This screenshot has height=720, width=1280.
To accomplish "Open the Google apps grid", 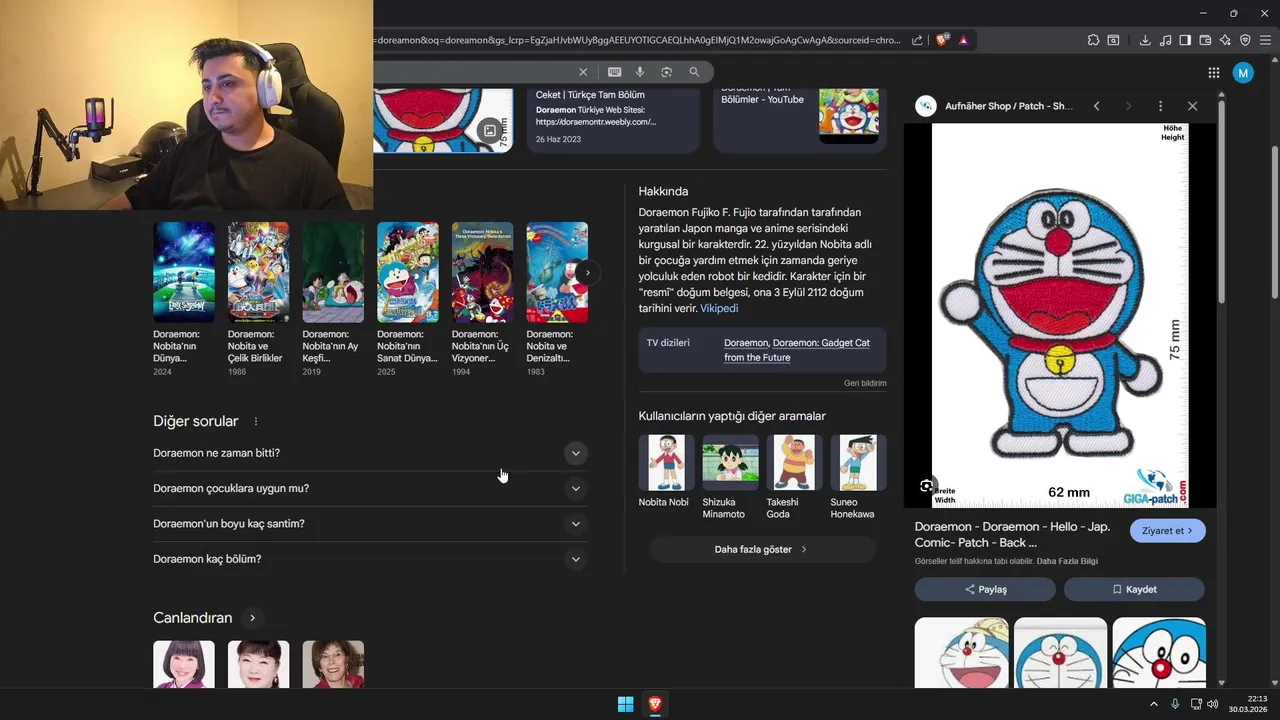I will point(1213,72).
